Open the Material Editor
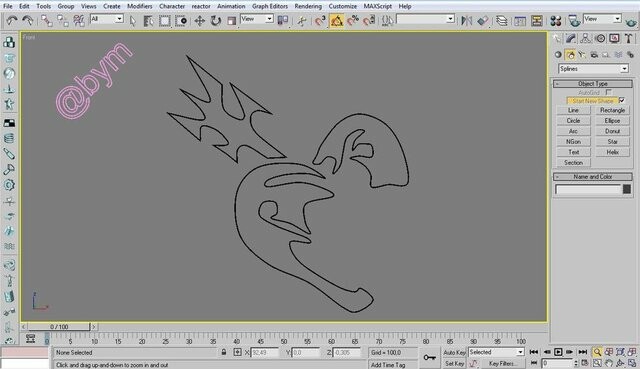640x369 pixels. pyautogui.click(x=556, y=20)
